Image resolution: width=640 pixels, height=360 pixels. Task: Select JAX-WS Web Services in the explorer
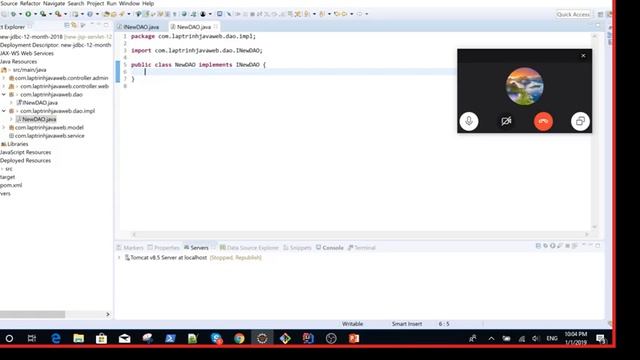(x=27, y=53)
